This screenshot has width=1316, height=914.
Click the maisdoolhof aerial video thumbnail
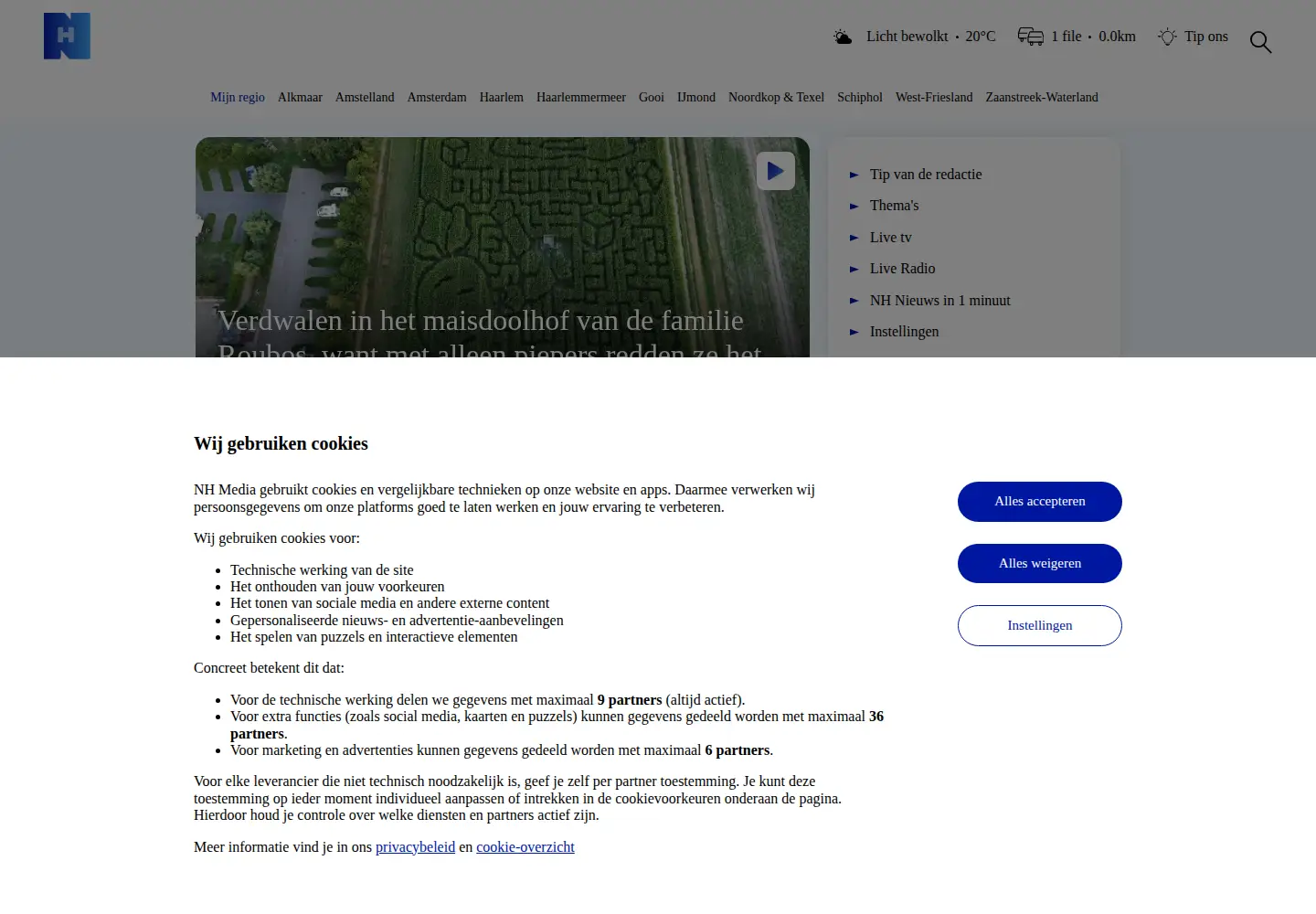[503, 247]
